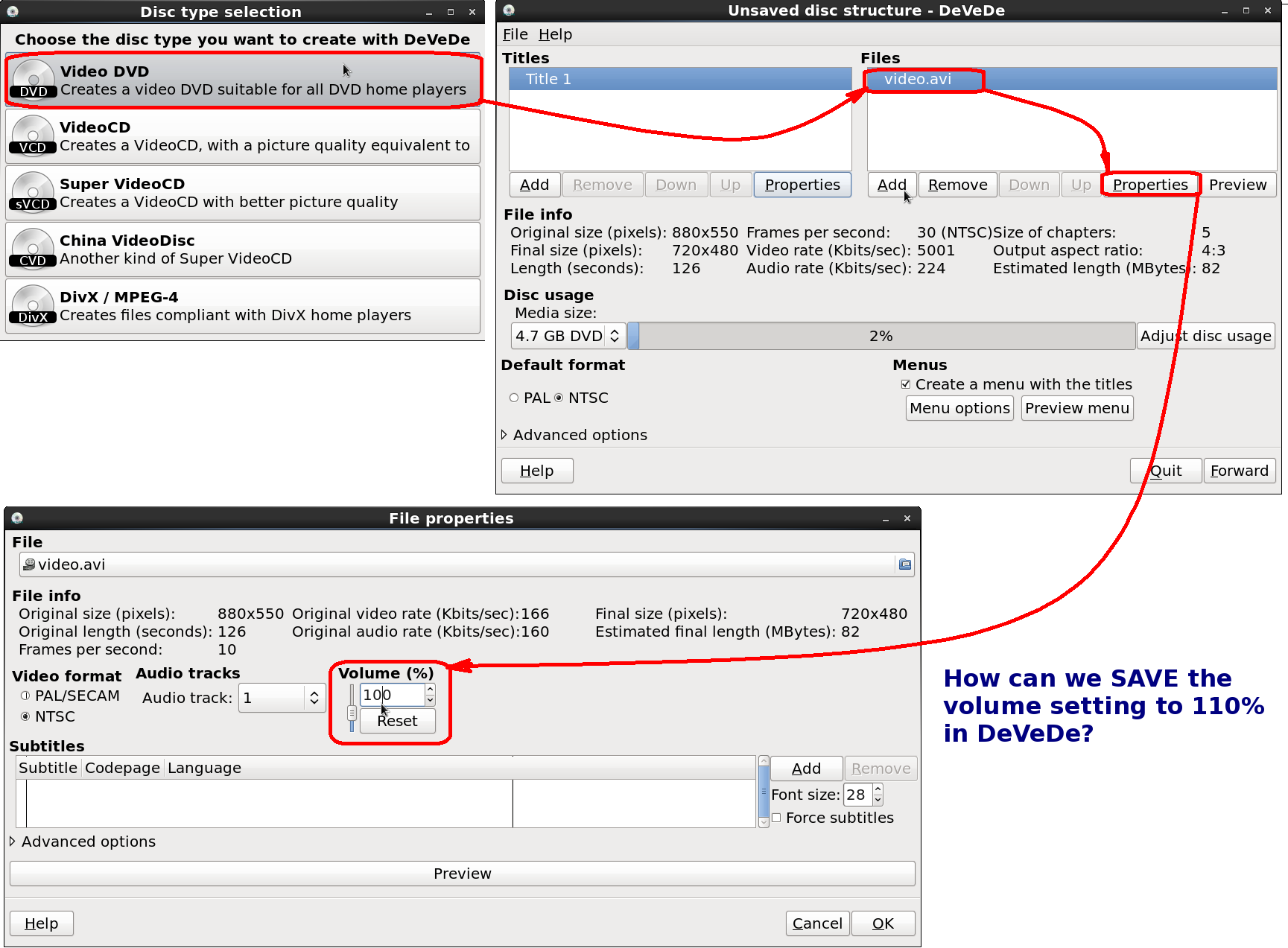
Task: Click the wide Preview button in File properties
Action: pyautogui.click(x=463, y=874)
